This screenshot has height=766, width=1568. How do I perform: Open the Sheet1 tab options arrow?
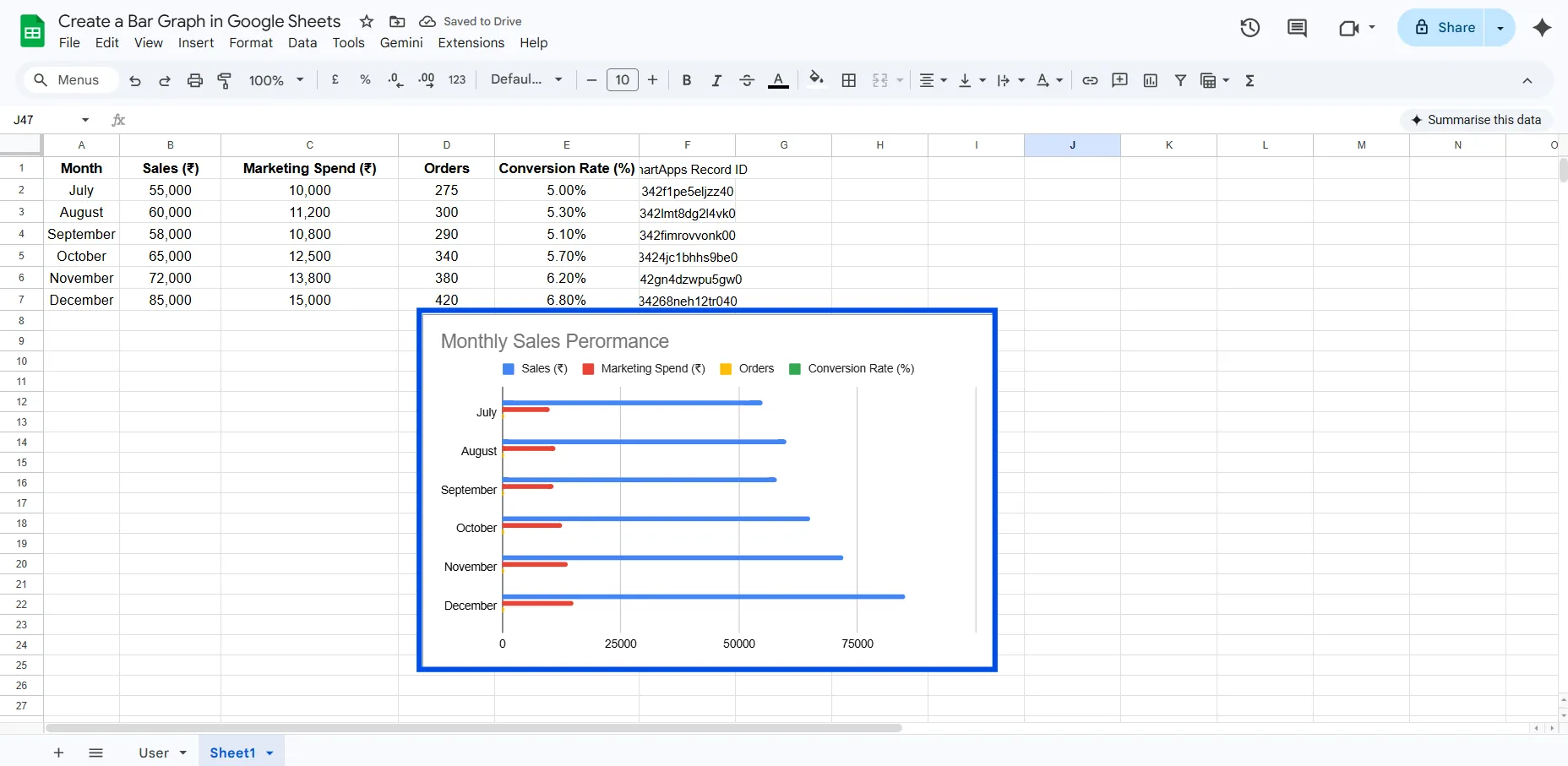pyautogui.click(x=270, y=752)
